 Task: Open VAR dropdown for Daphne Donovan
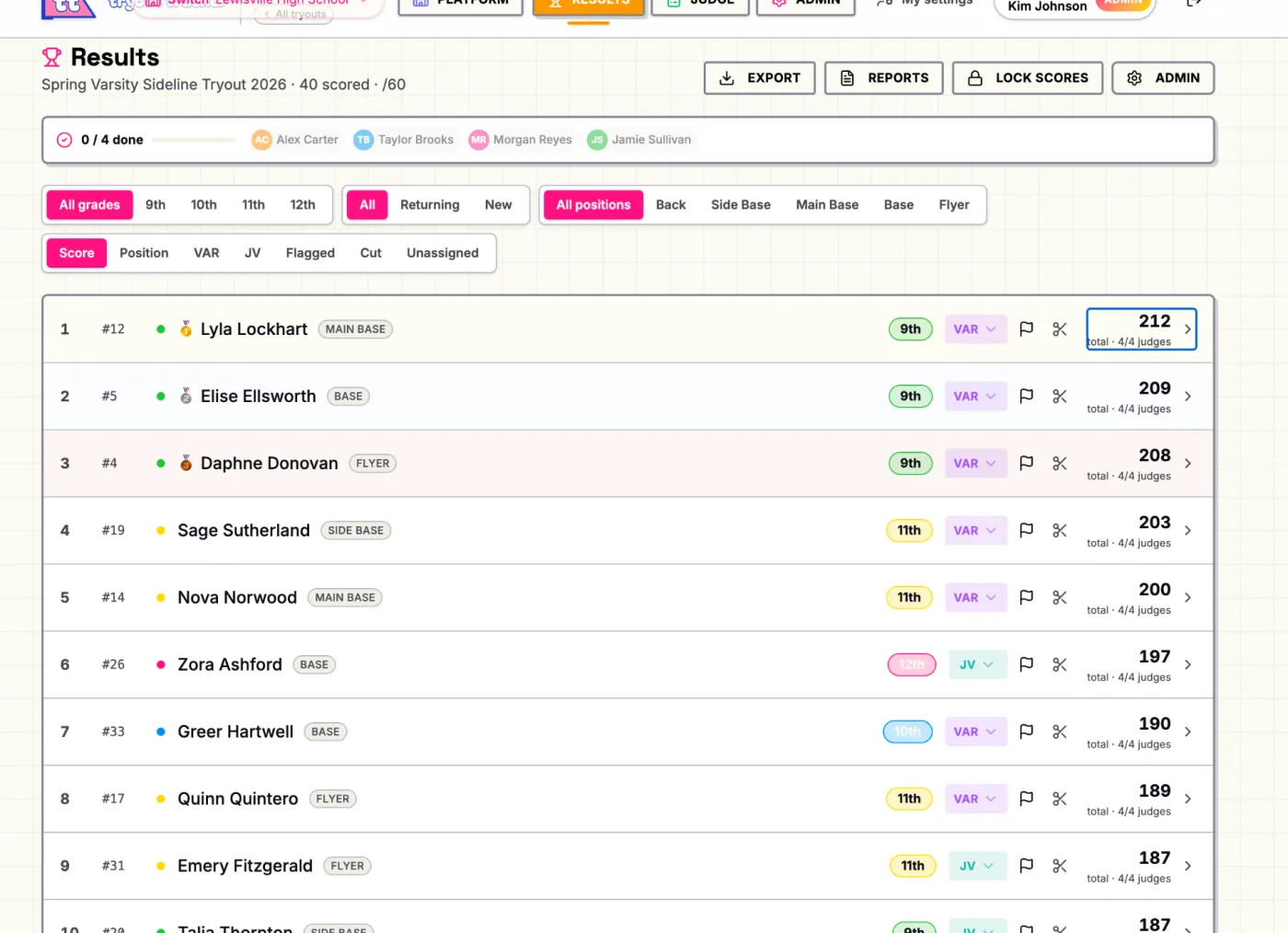(x=974, y=463)
